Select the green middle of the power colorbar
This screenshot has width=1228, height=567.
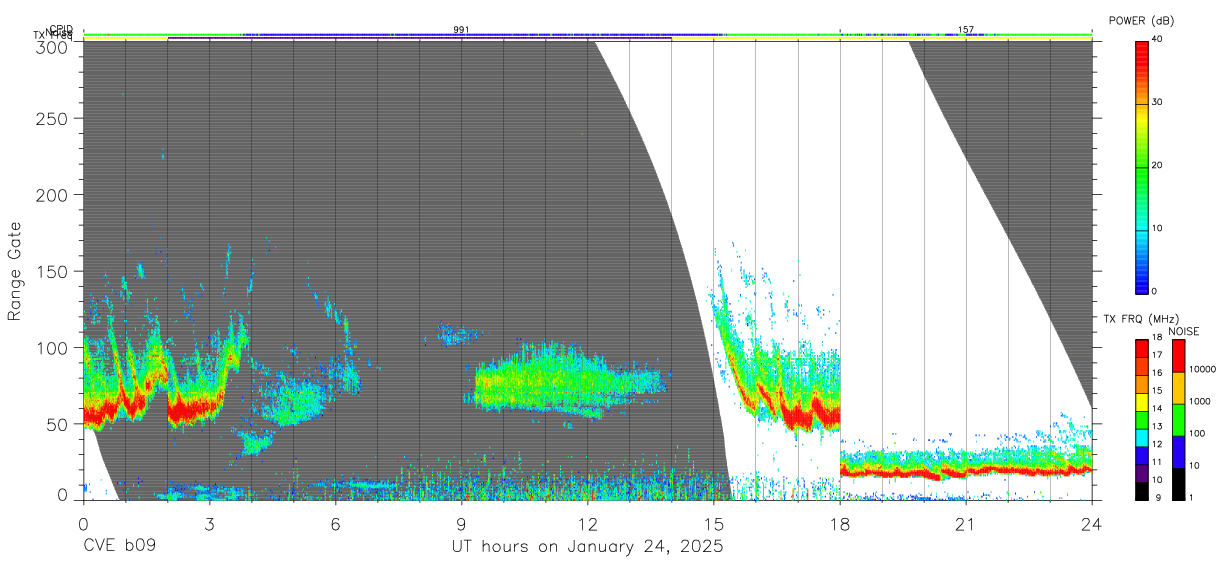click(x=1142, y=170)
